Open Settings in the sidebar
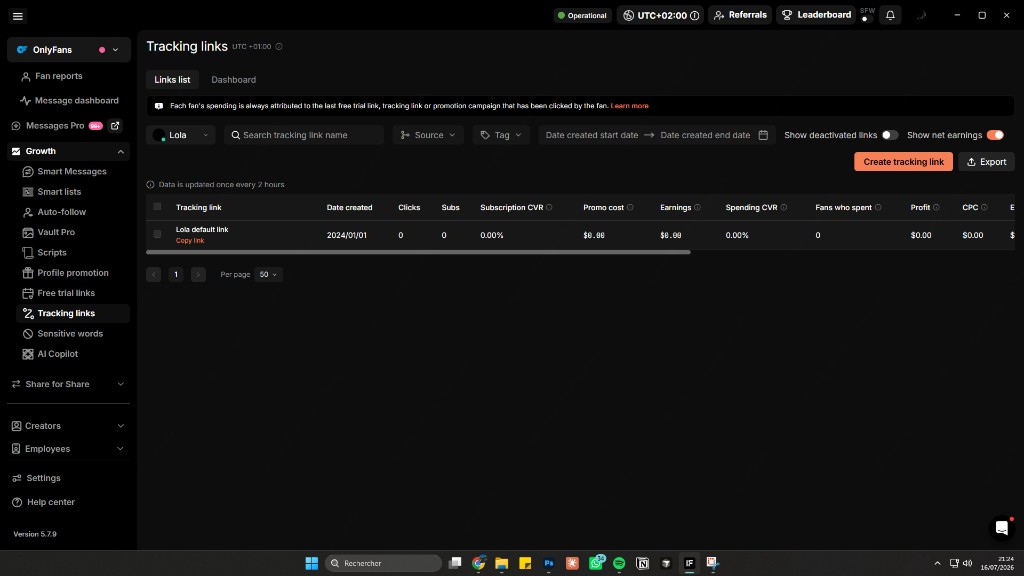Viewport: 1024px width, 576px height. coord(43,478)
